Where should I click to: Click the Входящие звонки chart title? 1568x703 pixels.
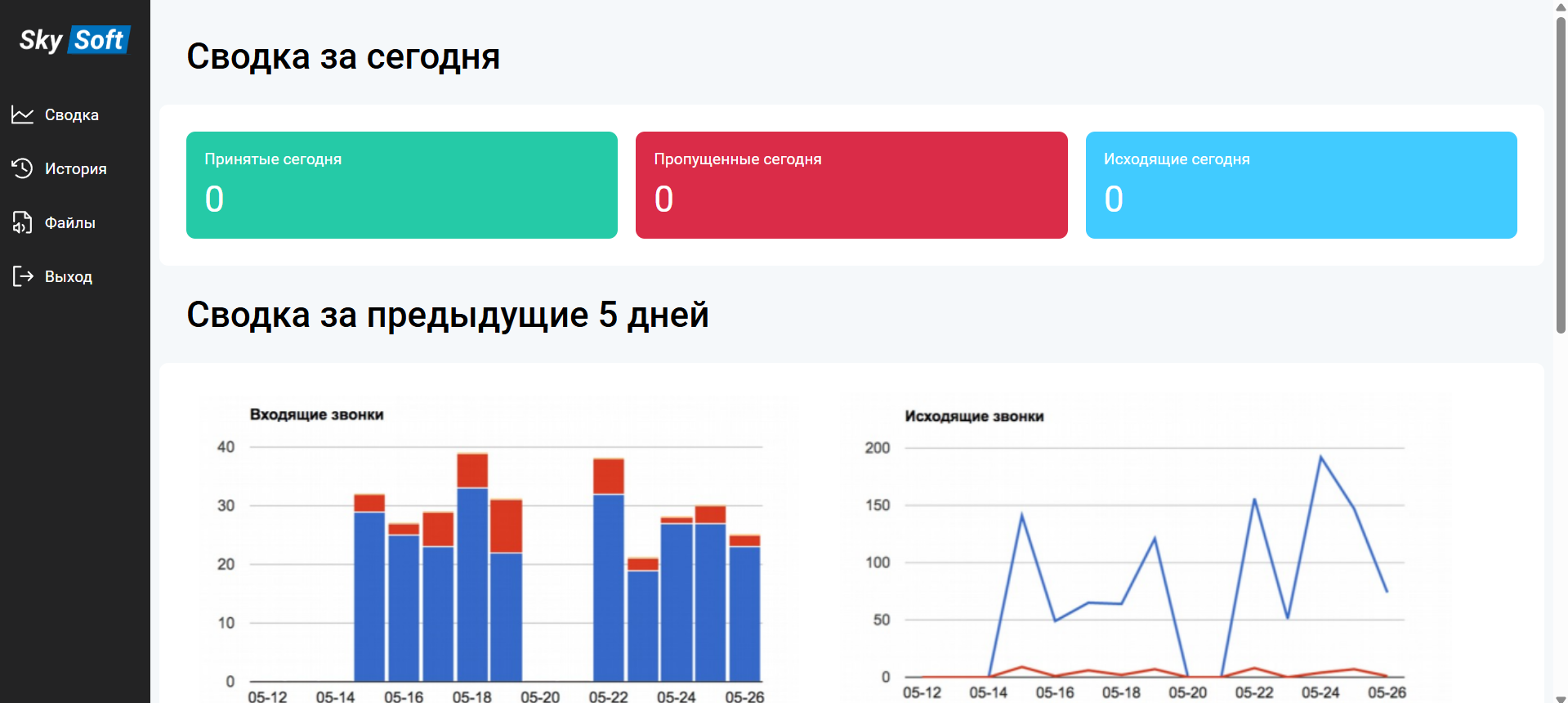(317, 414)
